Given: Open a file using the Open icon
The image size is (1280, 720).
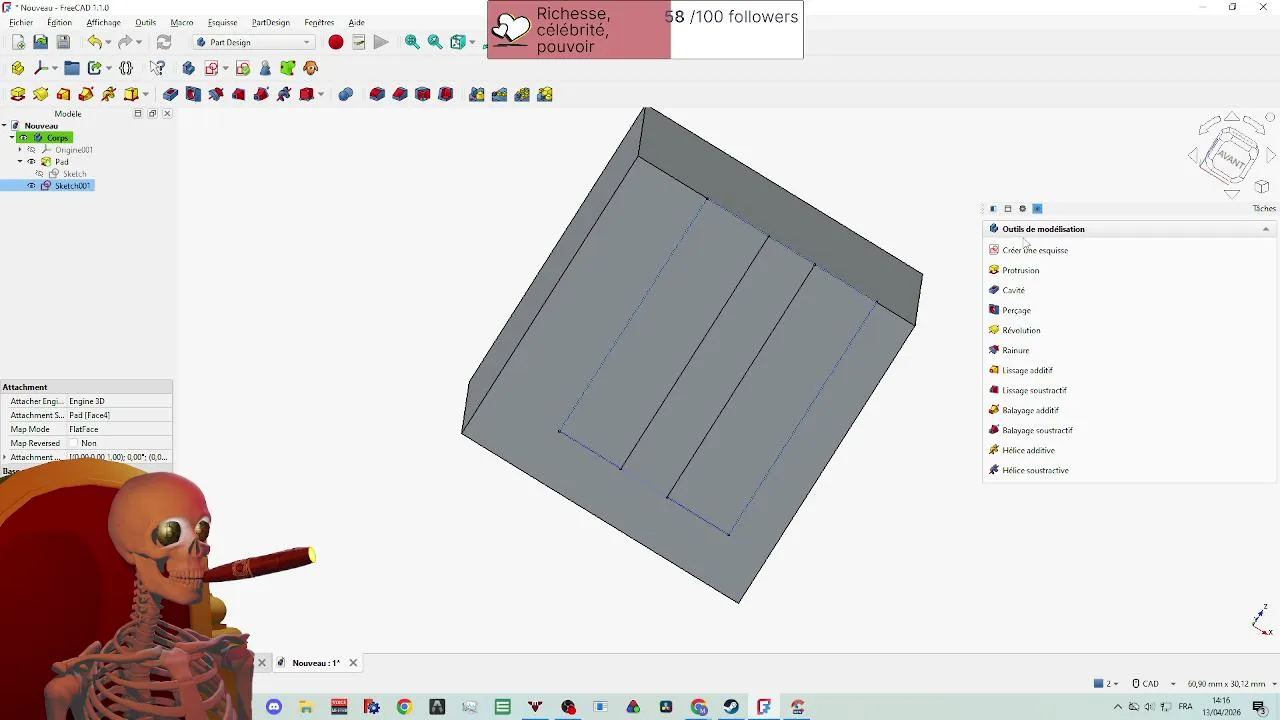Looking at the screenshot, I should pos(40,42).
